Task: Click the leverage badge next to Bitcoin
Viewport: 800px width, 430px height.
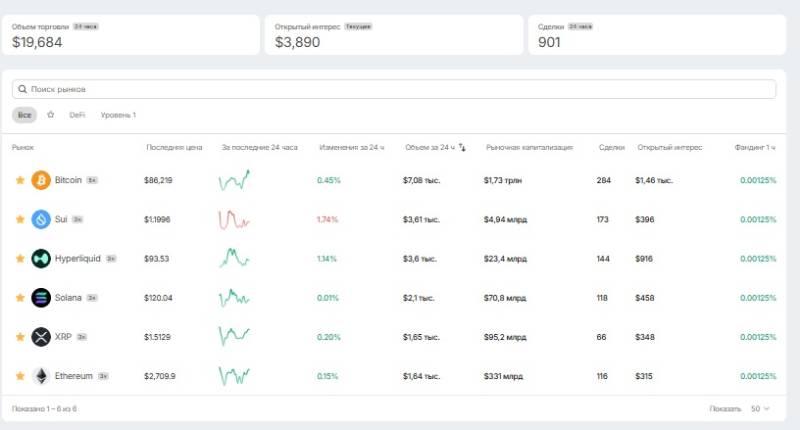Action: [92, 181]
